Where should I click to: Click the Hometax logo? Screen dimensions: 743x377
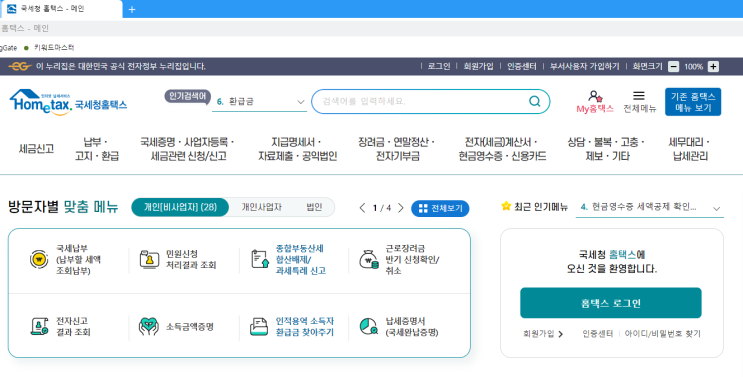(x=68, y=102)
